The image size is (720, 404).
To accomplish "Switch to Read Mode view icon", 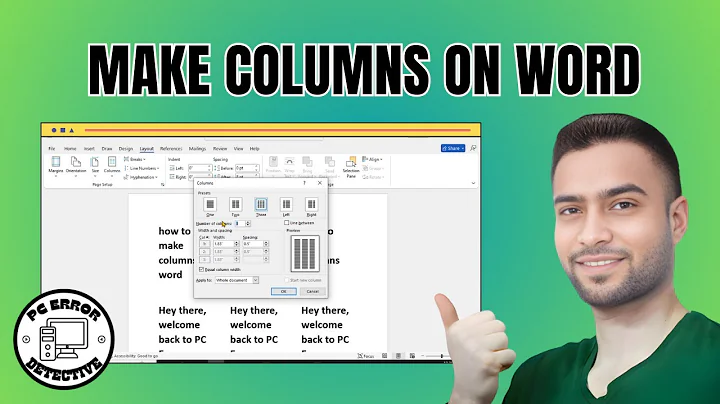I will tap(385, 356).
